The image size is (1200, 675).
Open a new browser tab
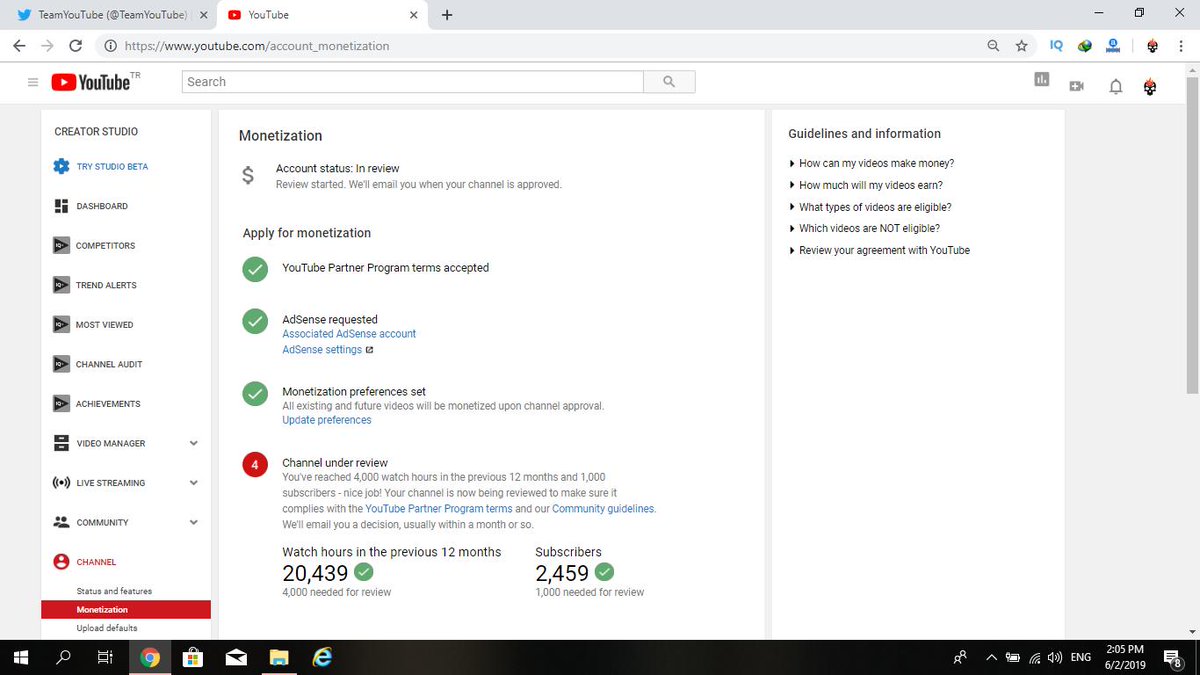446,15
